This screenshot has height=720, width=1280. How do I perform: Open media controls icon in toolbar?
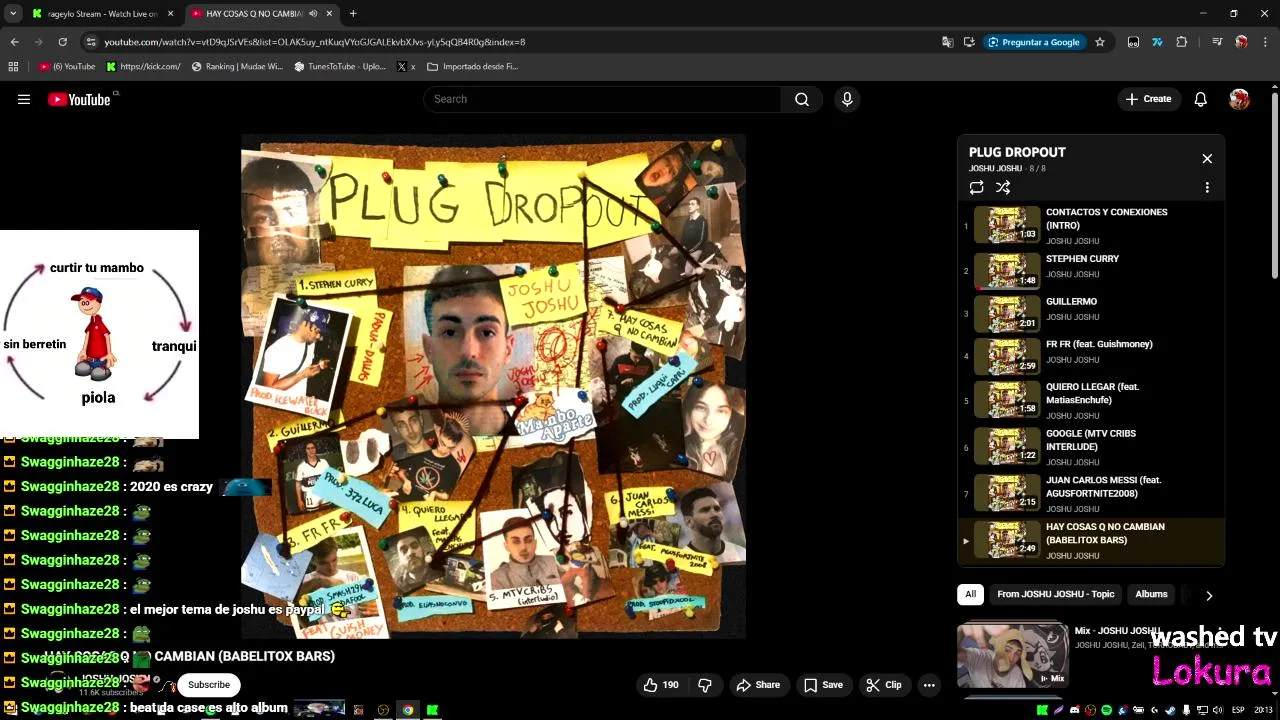click(x=1217, y=42)
